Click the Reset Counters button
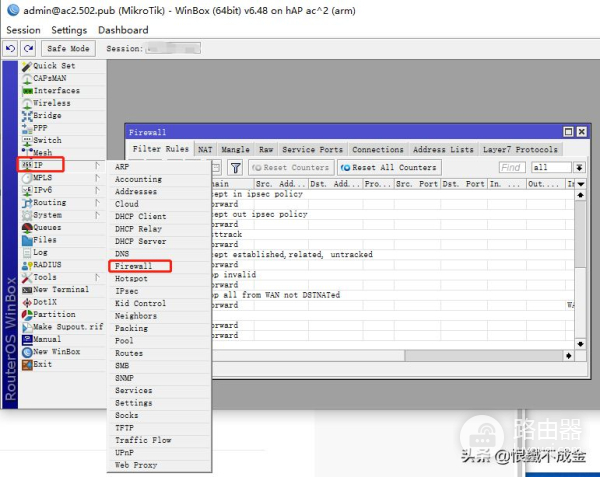Screen dimensions: 600x477 [x=290, y=168]
